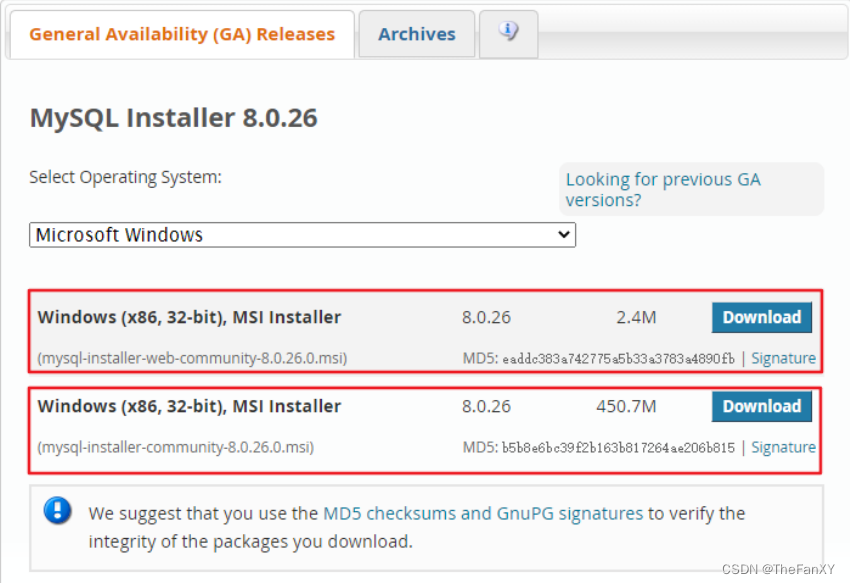Download the 450.7M community MSI installer
Image resolution: width=850 pixels, height=584 pixels.
(762, 406)
